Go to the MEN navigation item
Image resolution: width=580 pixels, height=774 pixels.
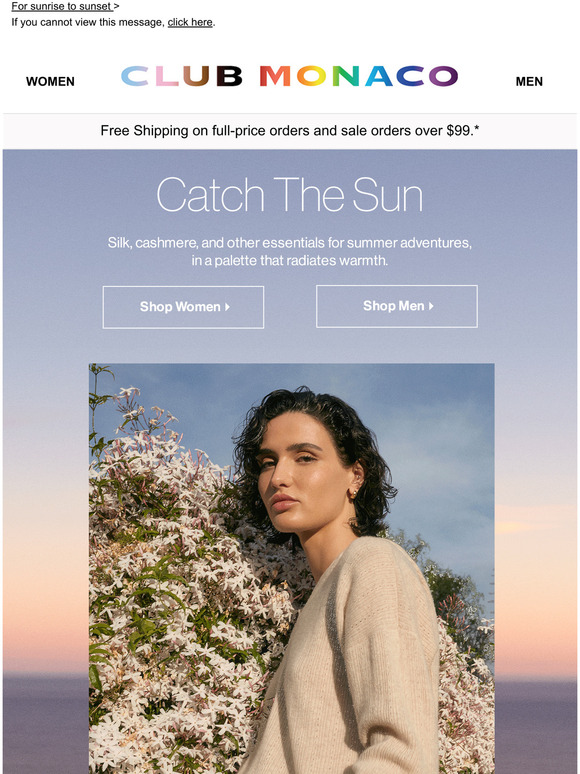point(529,81)
